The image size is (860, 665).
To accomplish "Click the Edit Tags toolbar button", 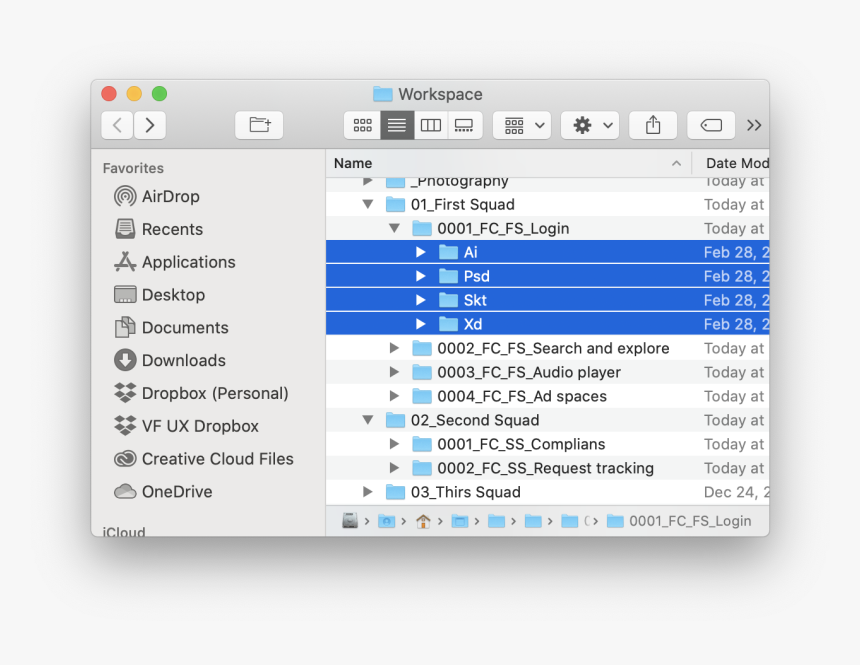I will (711, 126).
